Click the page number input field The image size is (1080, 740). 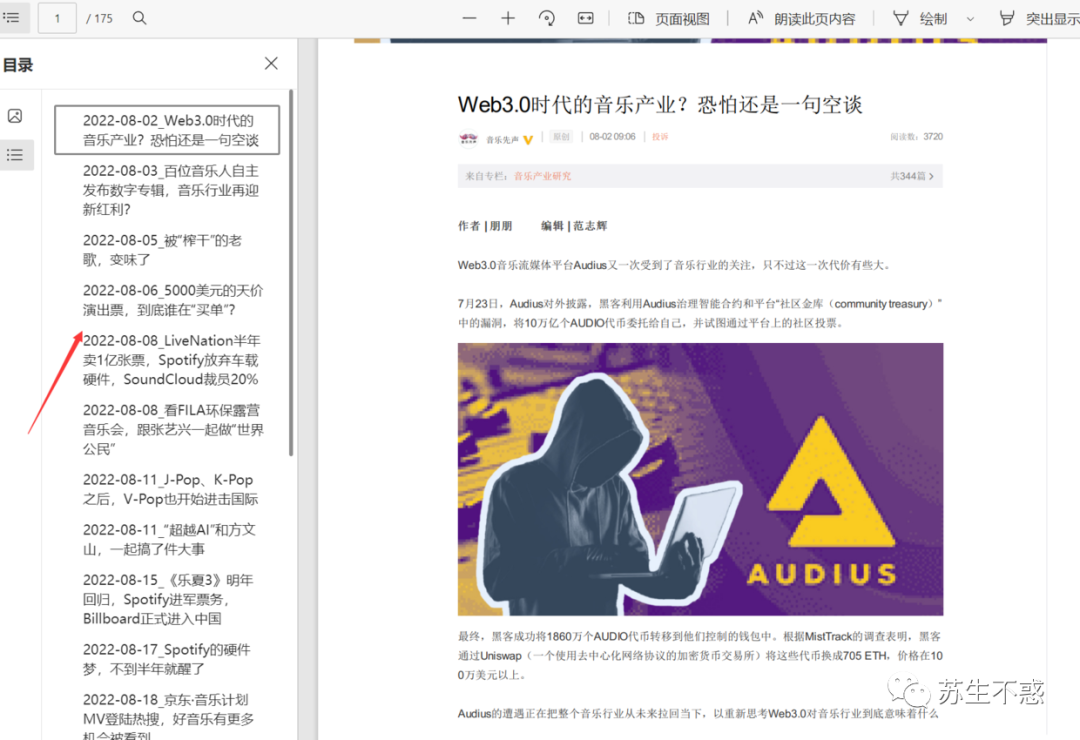click(x=57, y=18)
